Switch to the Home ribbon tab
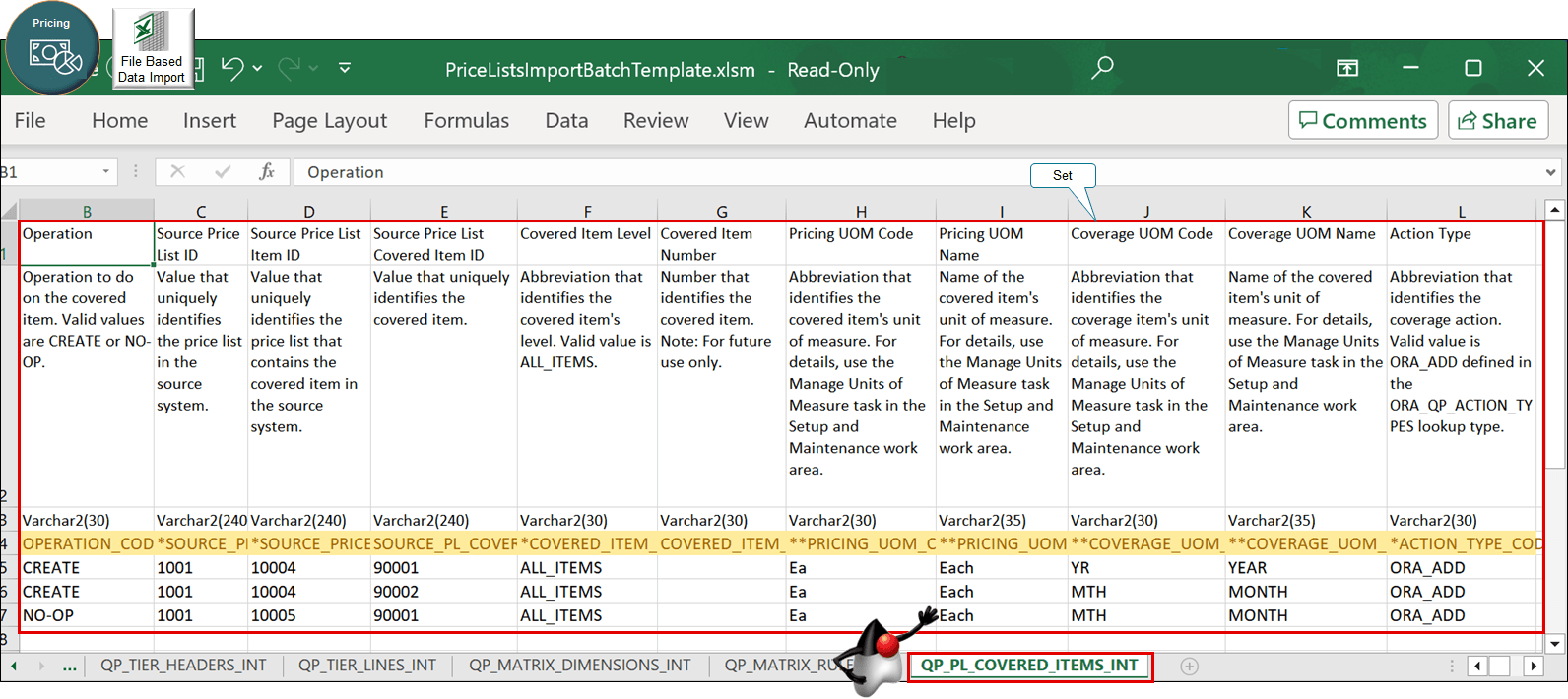Viewport: 1568px width, 699px height. [x=119, y=120]
